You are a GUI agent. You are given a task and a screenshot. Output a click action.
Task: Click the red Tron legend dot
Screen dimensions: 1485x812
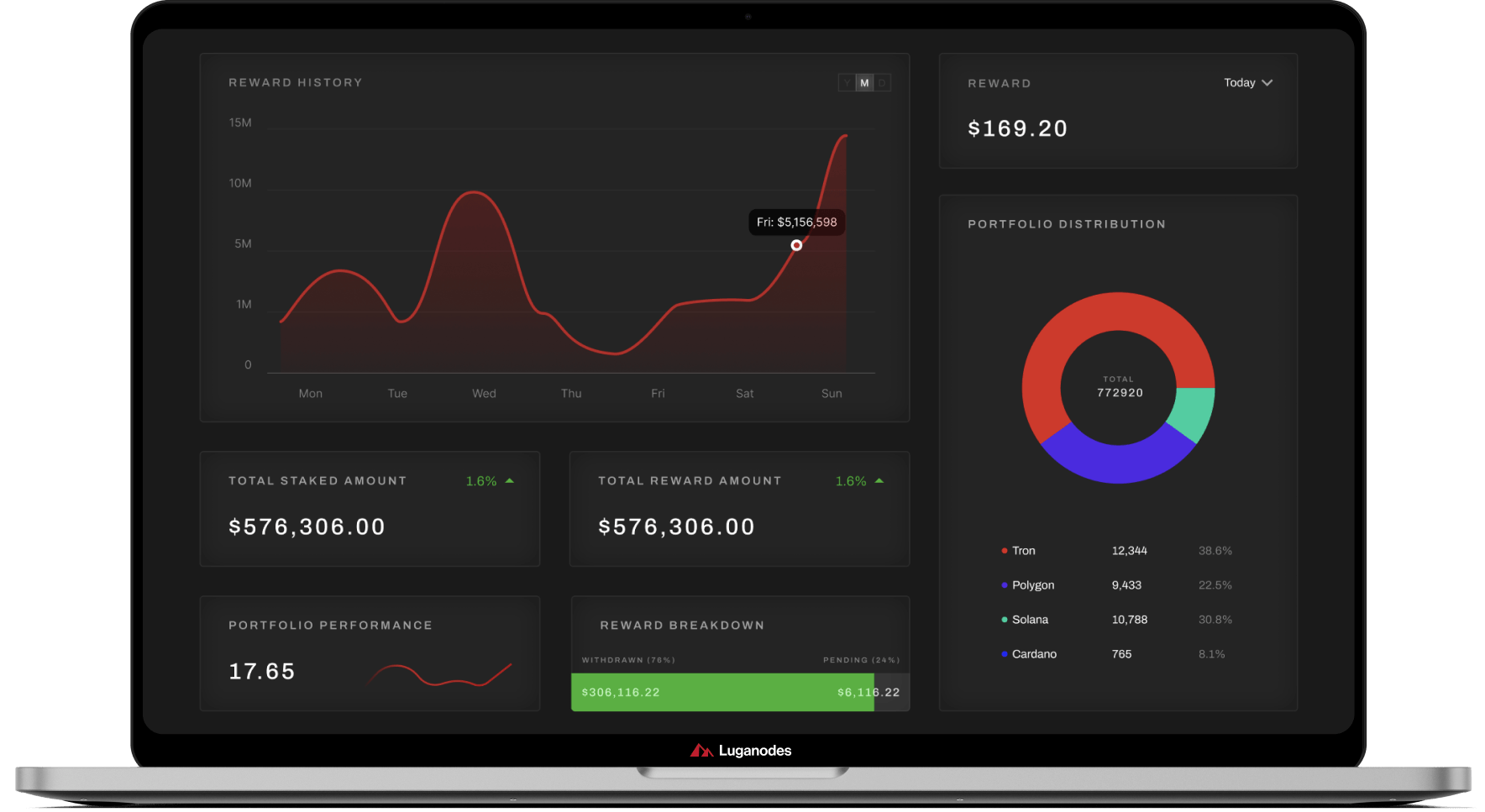tap(1004, 551)
